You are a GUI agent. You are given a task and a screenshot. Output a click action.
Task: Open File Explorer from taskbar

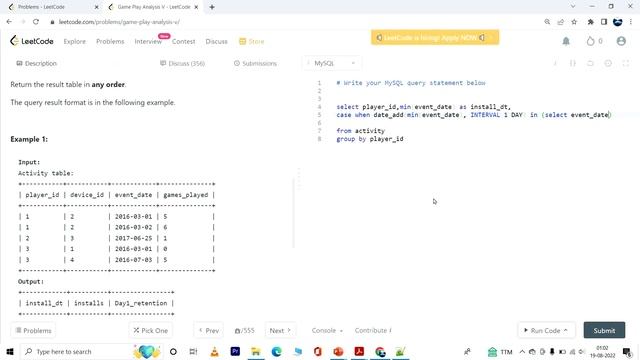point(256,351)
